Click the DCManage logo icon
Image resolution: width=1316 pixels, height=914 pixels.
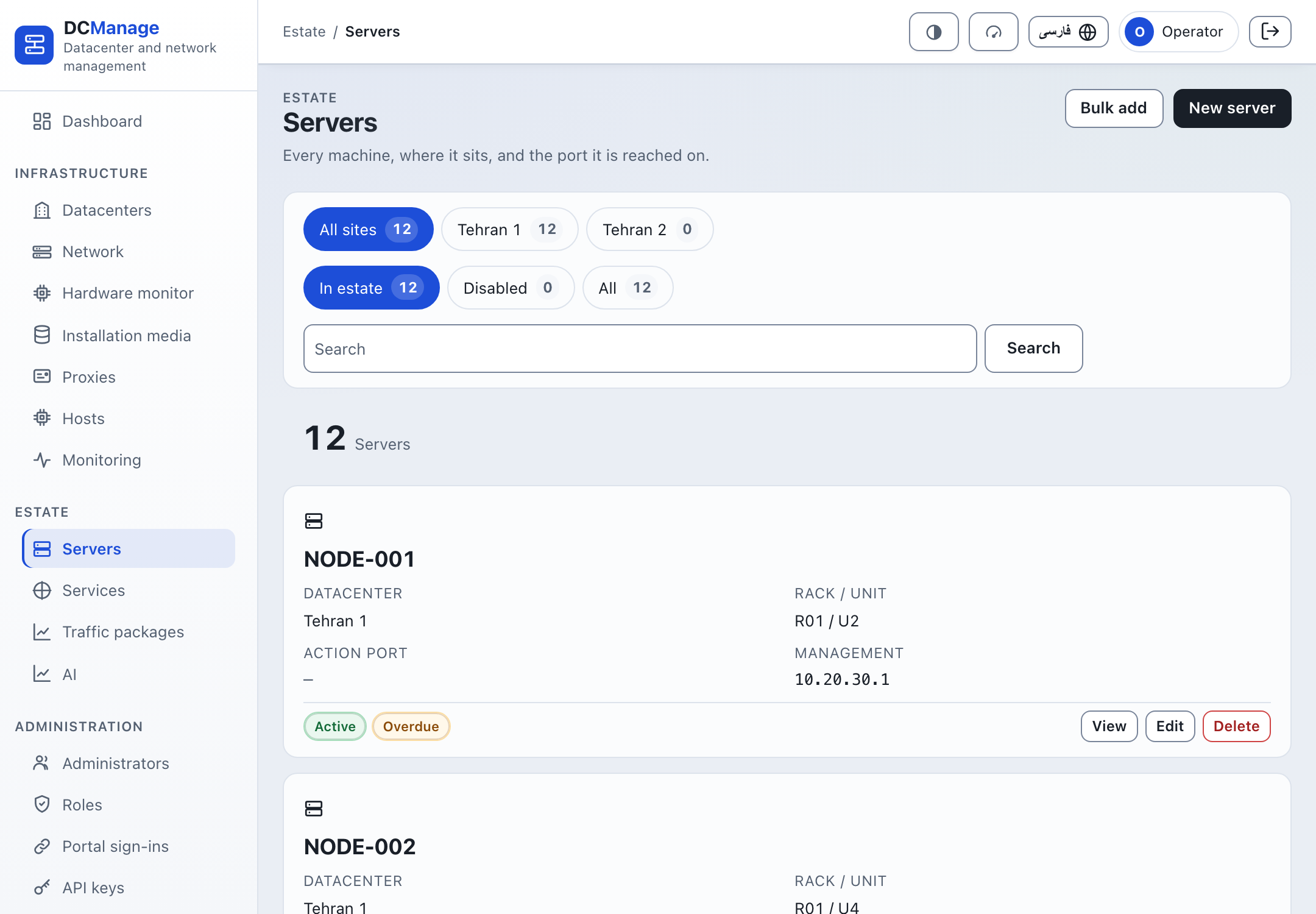coord(34,45)
